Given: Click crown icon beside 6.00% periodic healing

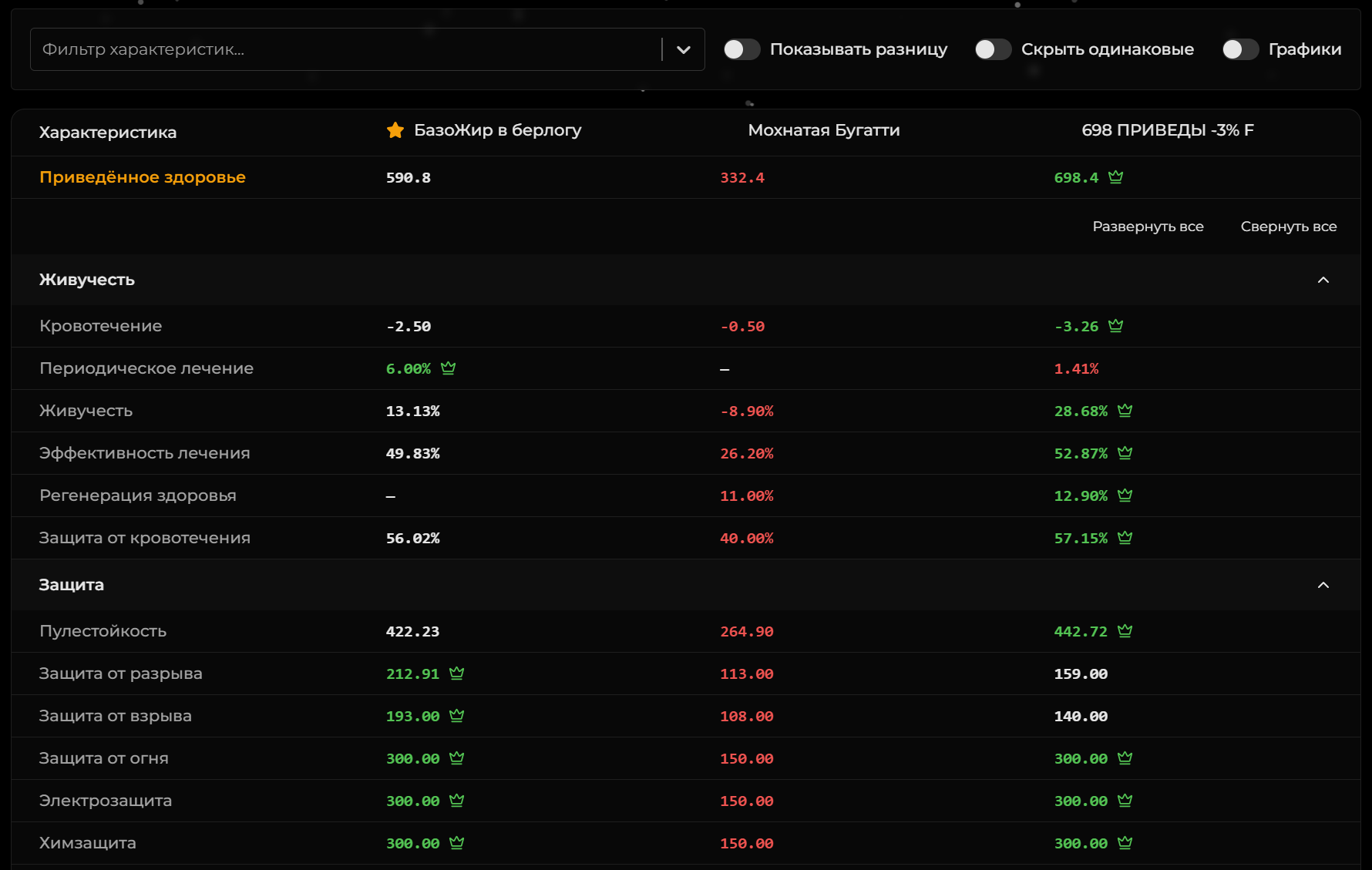Looking at the screenshot, I should [448, 368].
